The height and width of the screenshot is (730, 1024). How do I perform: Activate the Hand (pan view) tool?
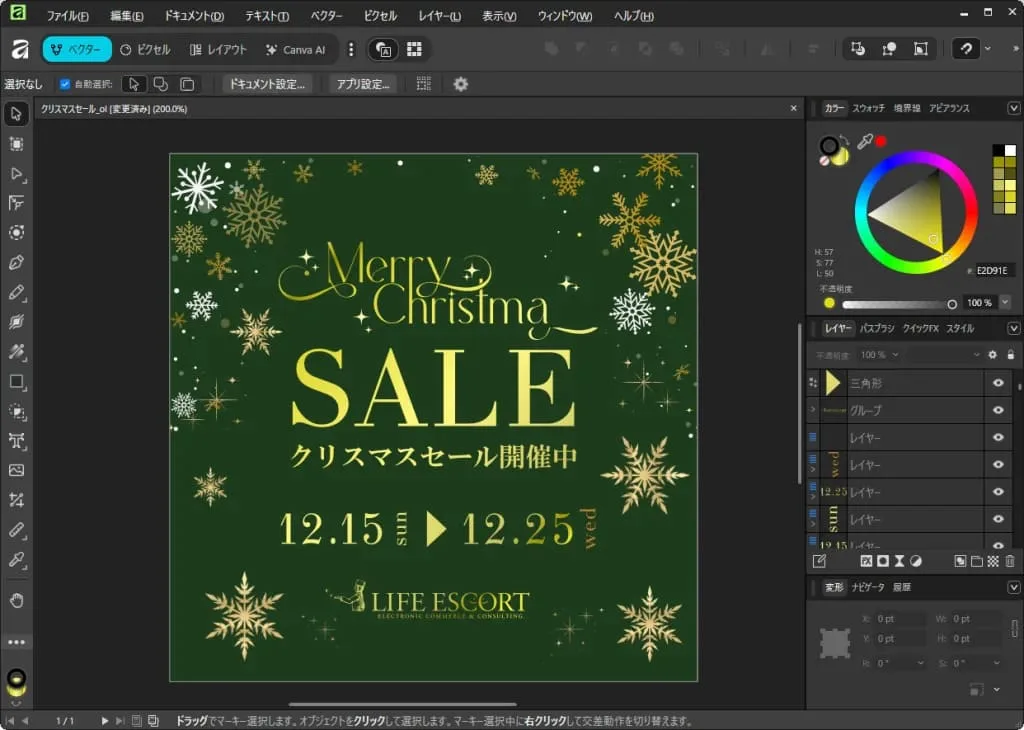(x=16, y=600)
